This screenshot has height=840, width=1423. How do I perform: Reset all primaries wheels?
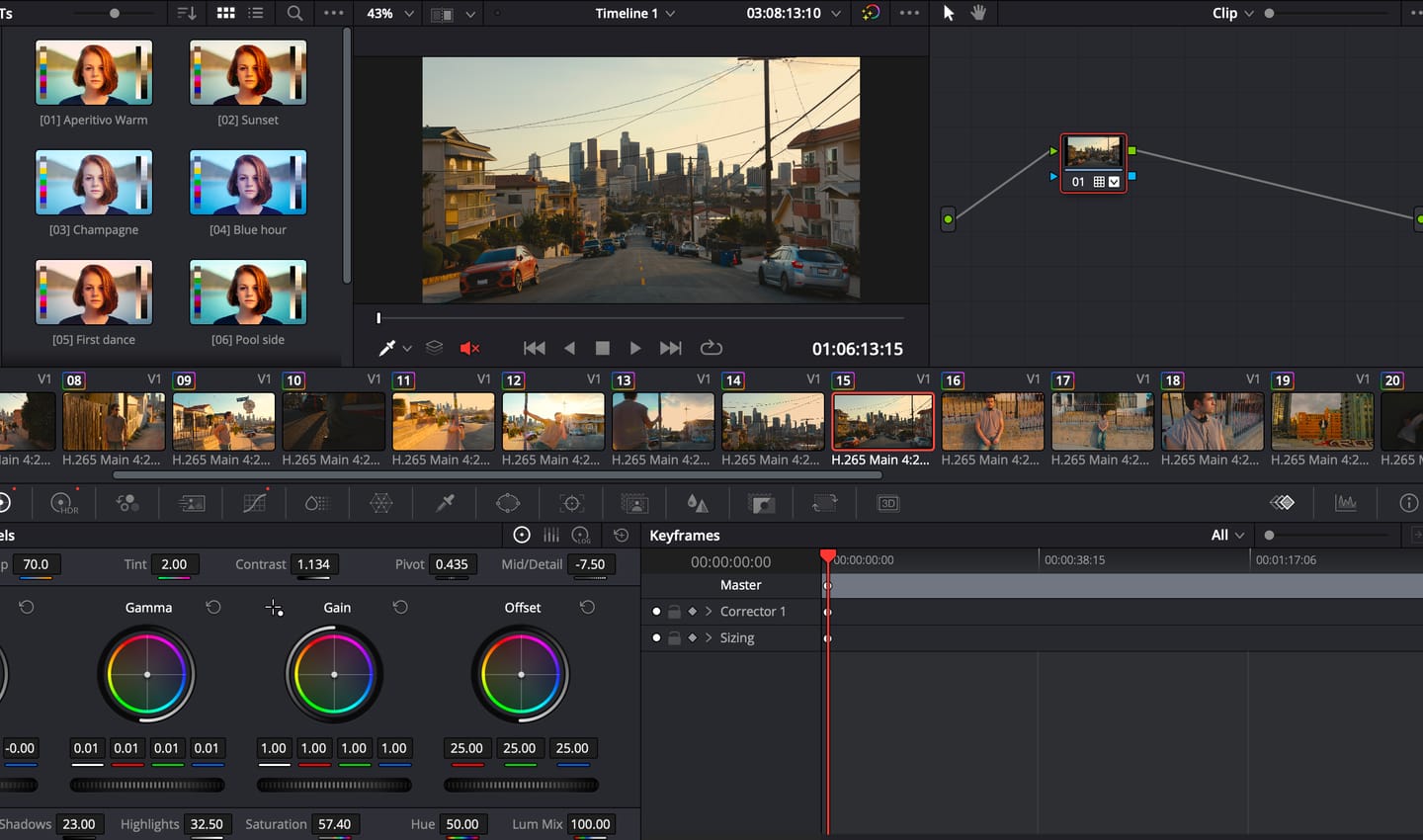(x=621, y=535)
